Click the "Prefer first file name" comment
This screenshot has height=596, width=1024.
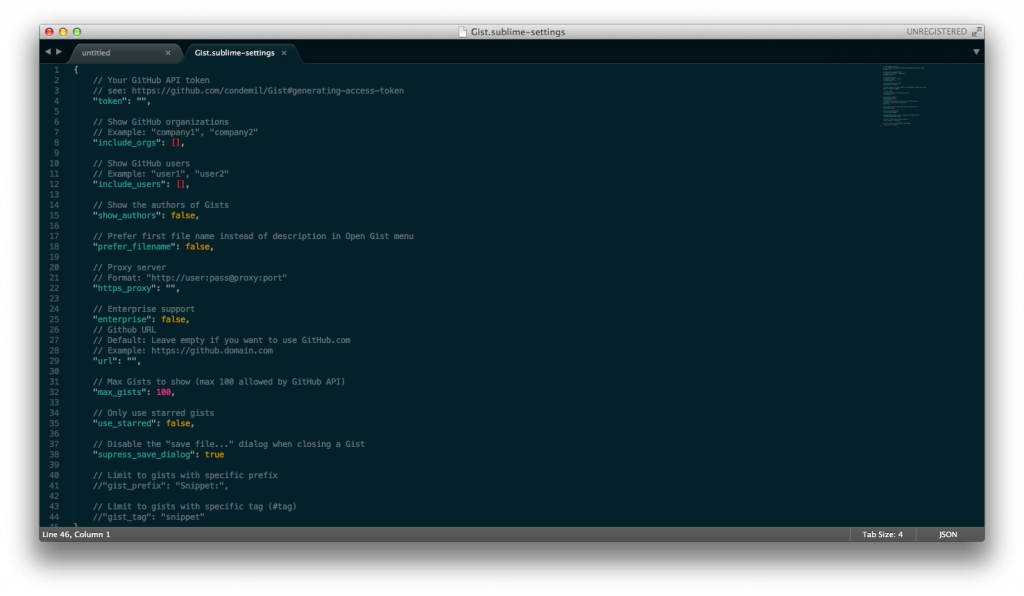coord(253,236)
